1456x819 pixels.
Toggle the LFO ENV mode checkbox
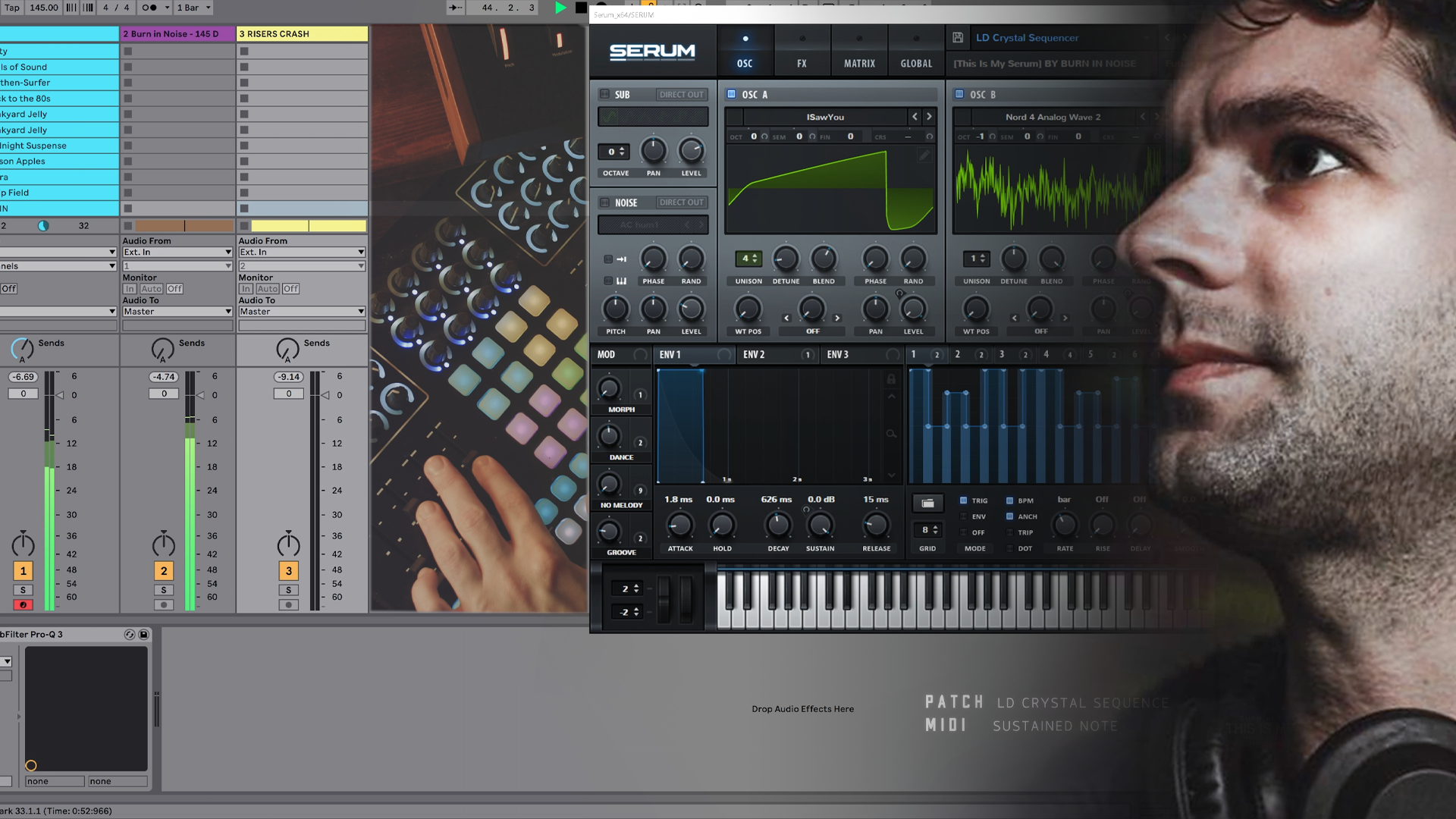(964, 516)
